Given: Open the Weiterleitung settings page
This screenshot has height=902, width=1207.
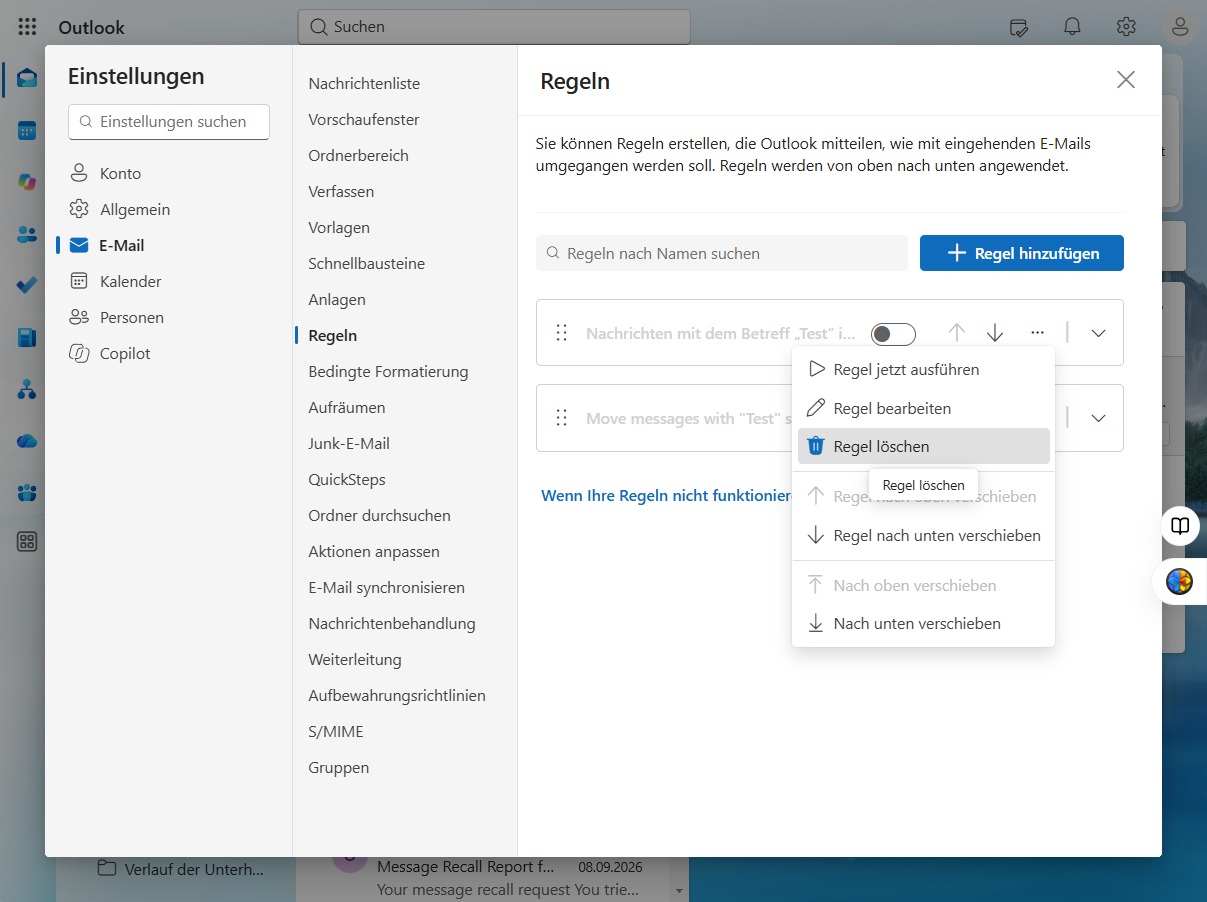Looking at the screenshot, I should click(355, 659).
